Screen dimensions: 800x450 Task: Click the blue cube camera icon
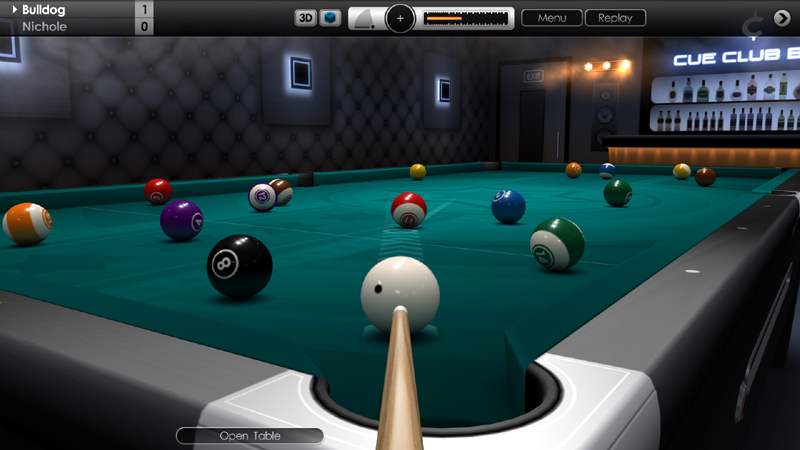[x=330, y=18]
